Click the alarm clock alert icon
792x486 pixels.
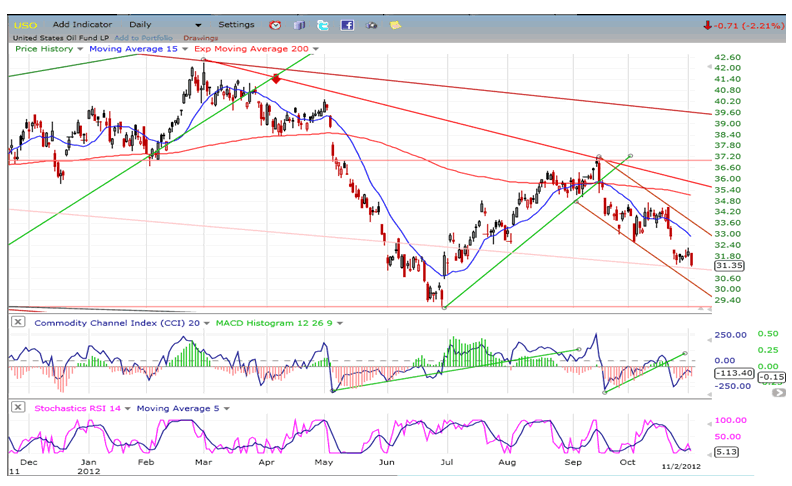pos(275,24)
